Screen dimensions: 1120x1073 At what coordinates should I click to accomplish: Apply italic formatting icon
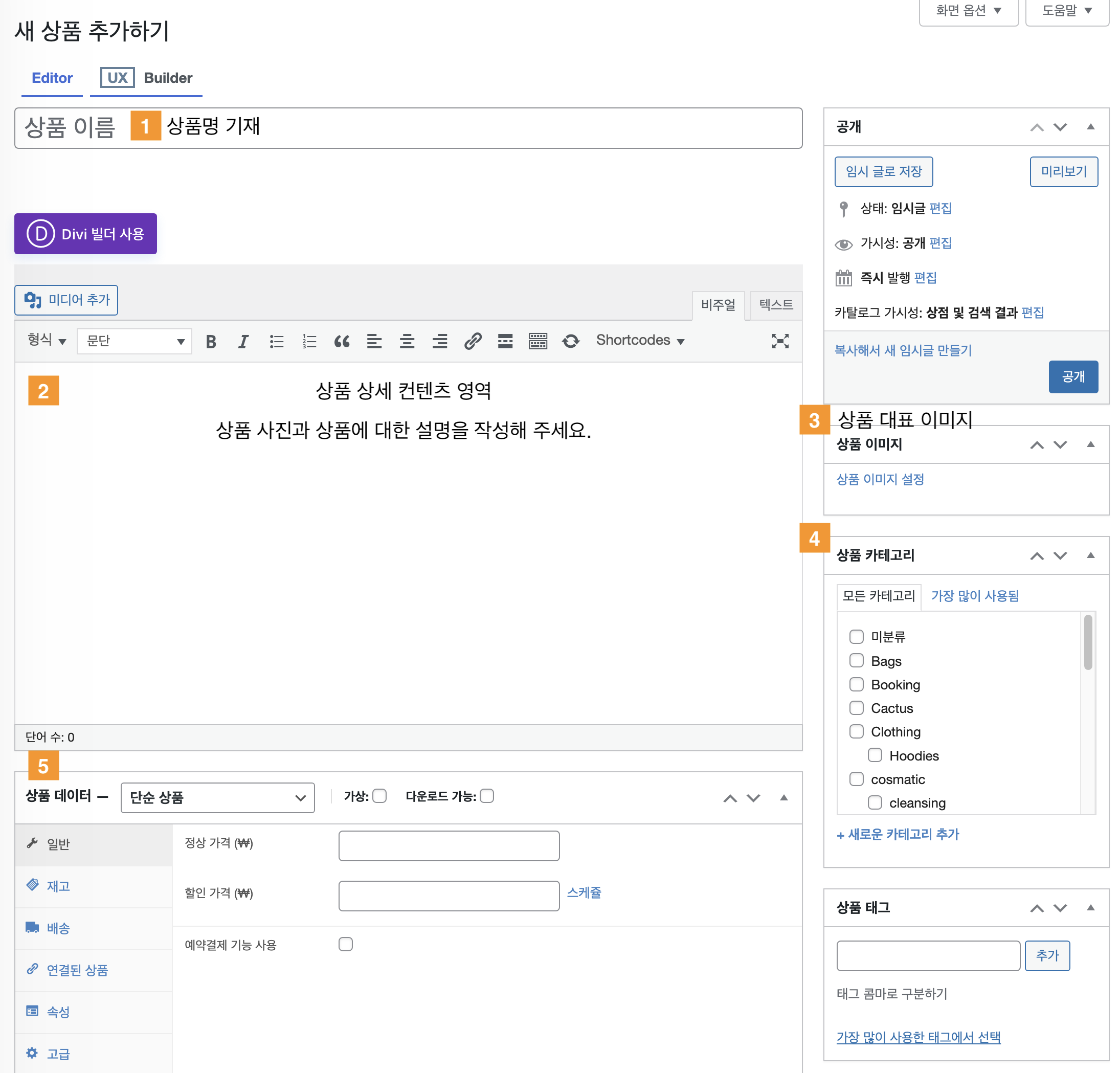pos(243,342)
